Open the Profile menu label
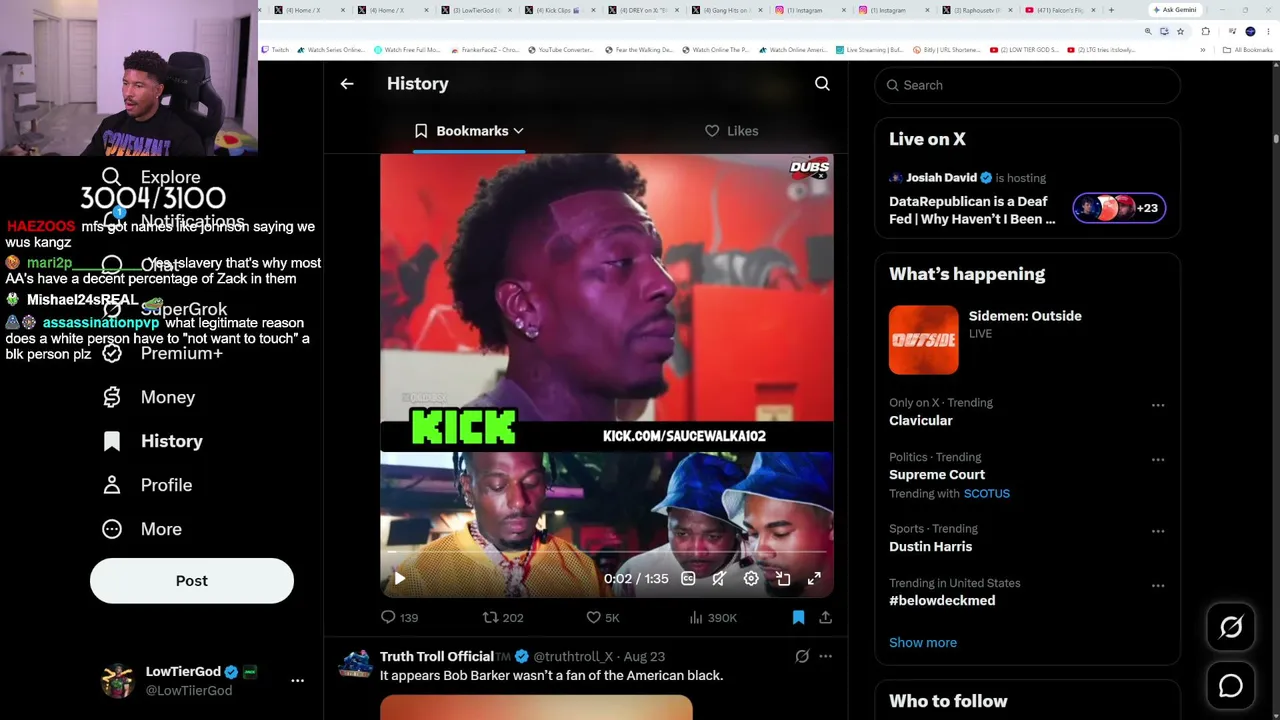 pyautogui.click(x=166, y=485)
